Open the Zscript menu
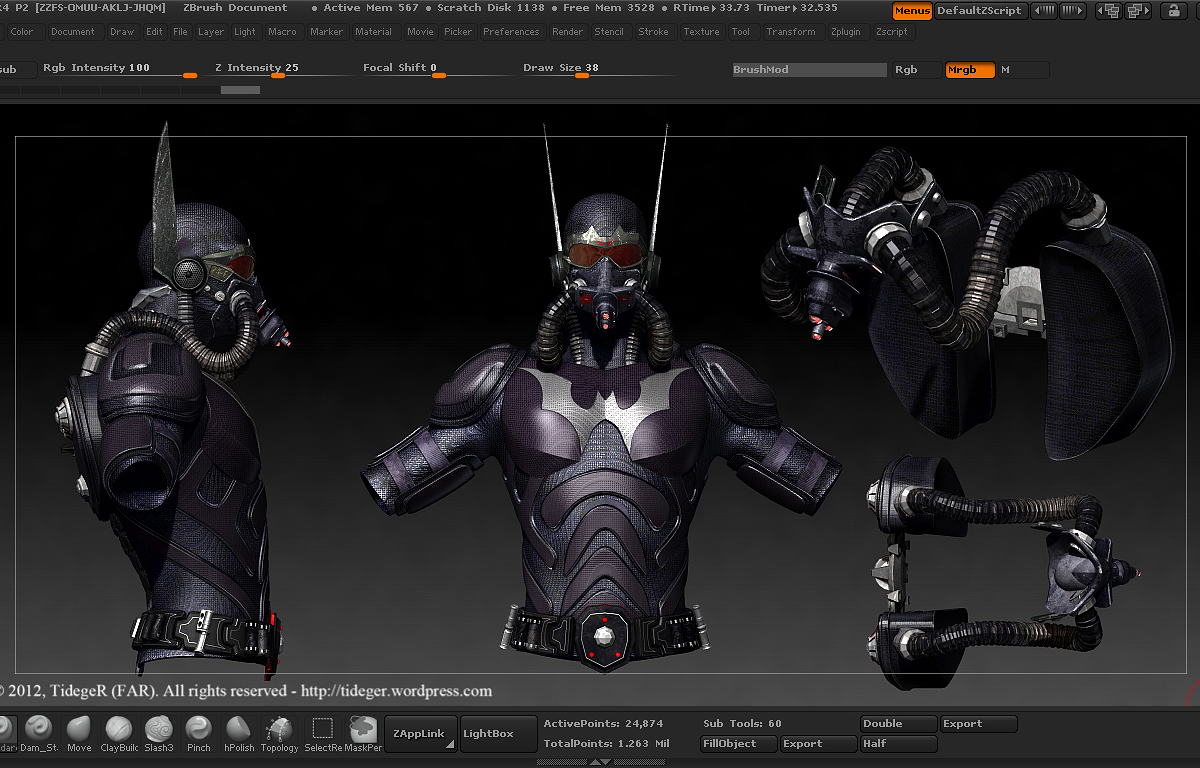1200x768 pixels. click(x=892, y=32)
